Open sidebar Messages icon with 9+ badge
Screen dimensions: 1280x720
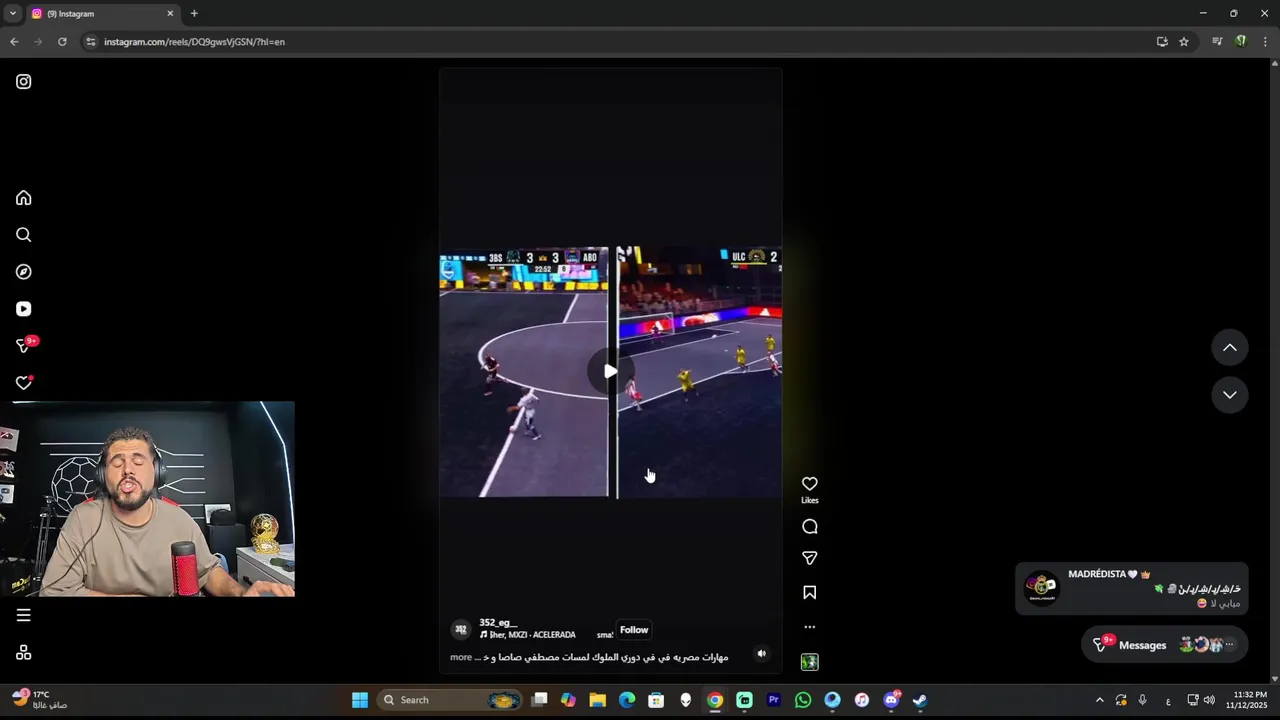pos(24,346)
